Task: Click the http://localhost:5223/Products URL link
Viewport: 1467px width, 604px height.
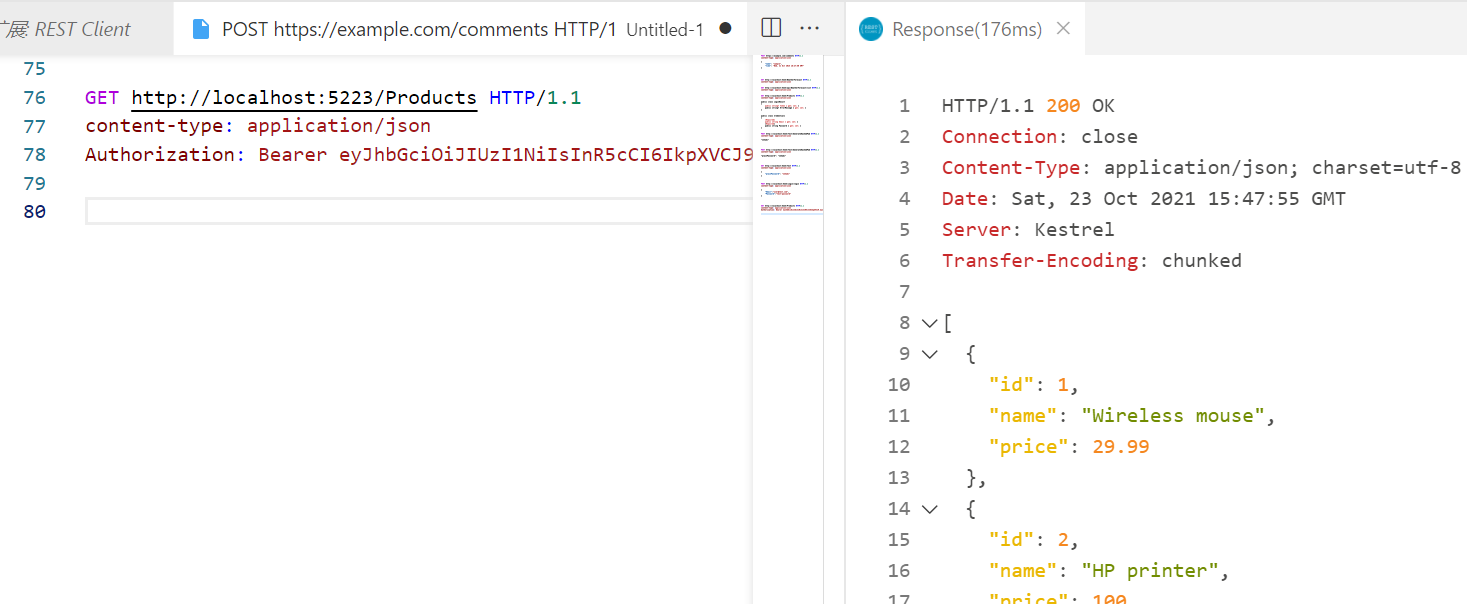Action: (x=304, y=98)
